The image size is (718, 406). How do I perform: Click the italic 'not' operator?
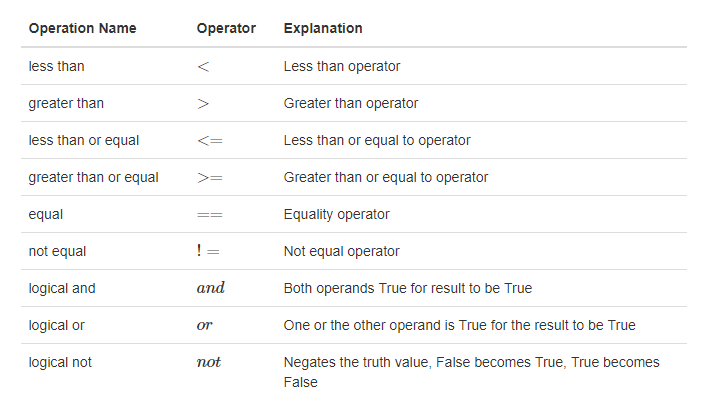[x=209, y=362]
